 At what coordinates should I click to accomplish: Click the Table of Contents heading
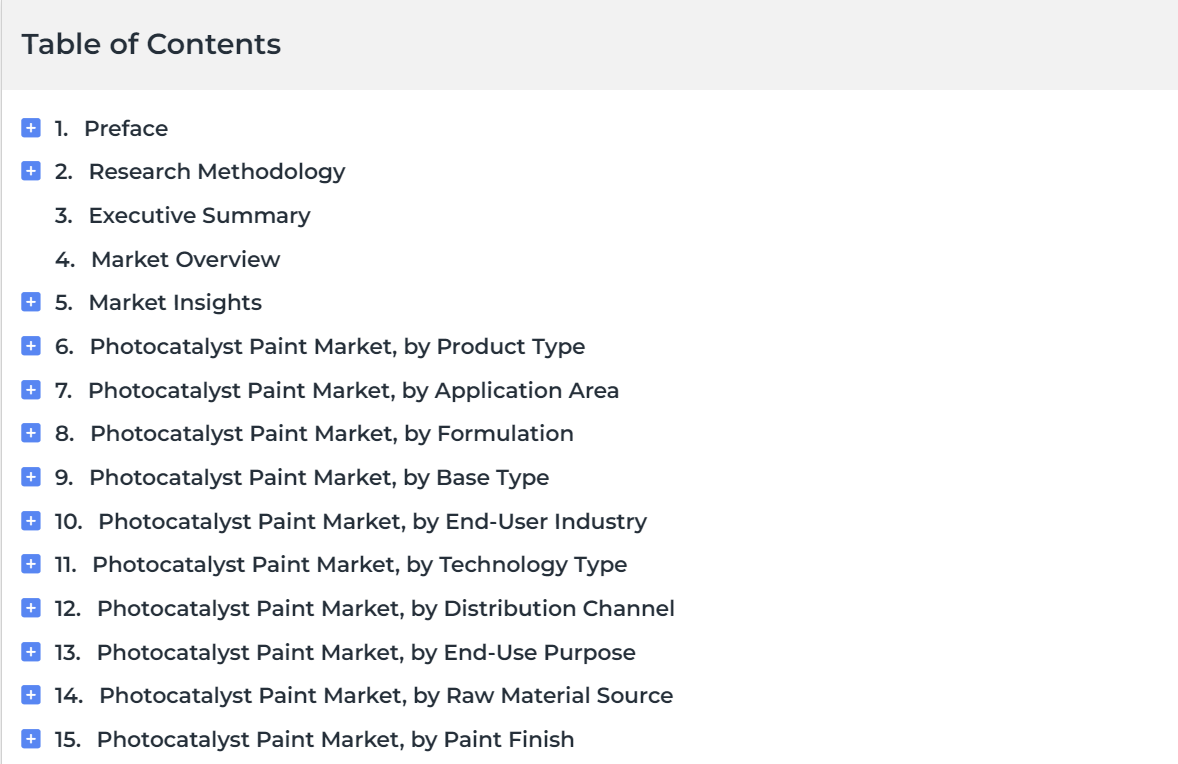(151, 44)
